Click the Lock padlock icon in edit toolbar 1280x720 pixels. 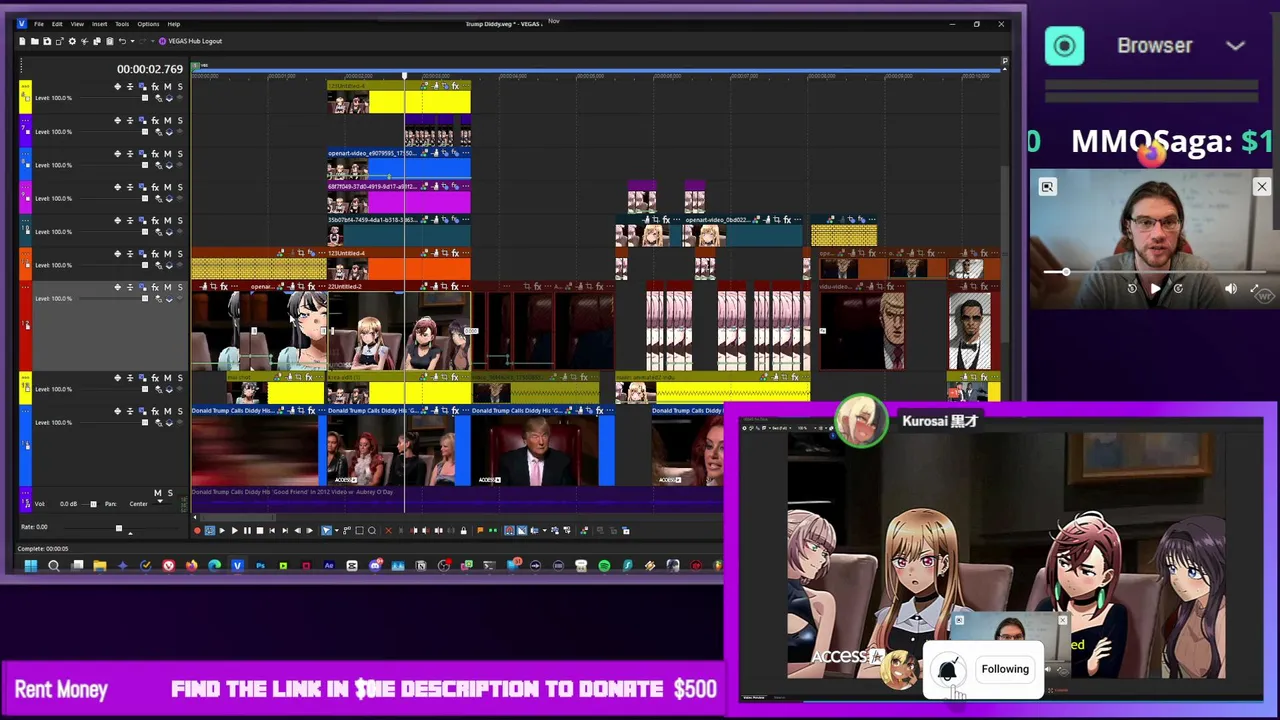464,530
